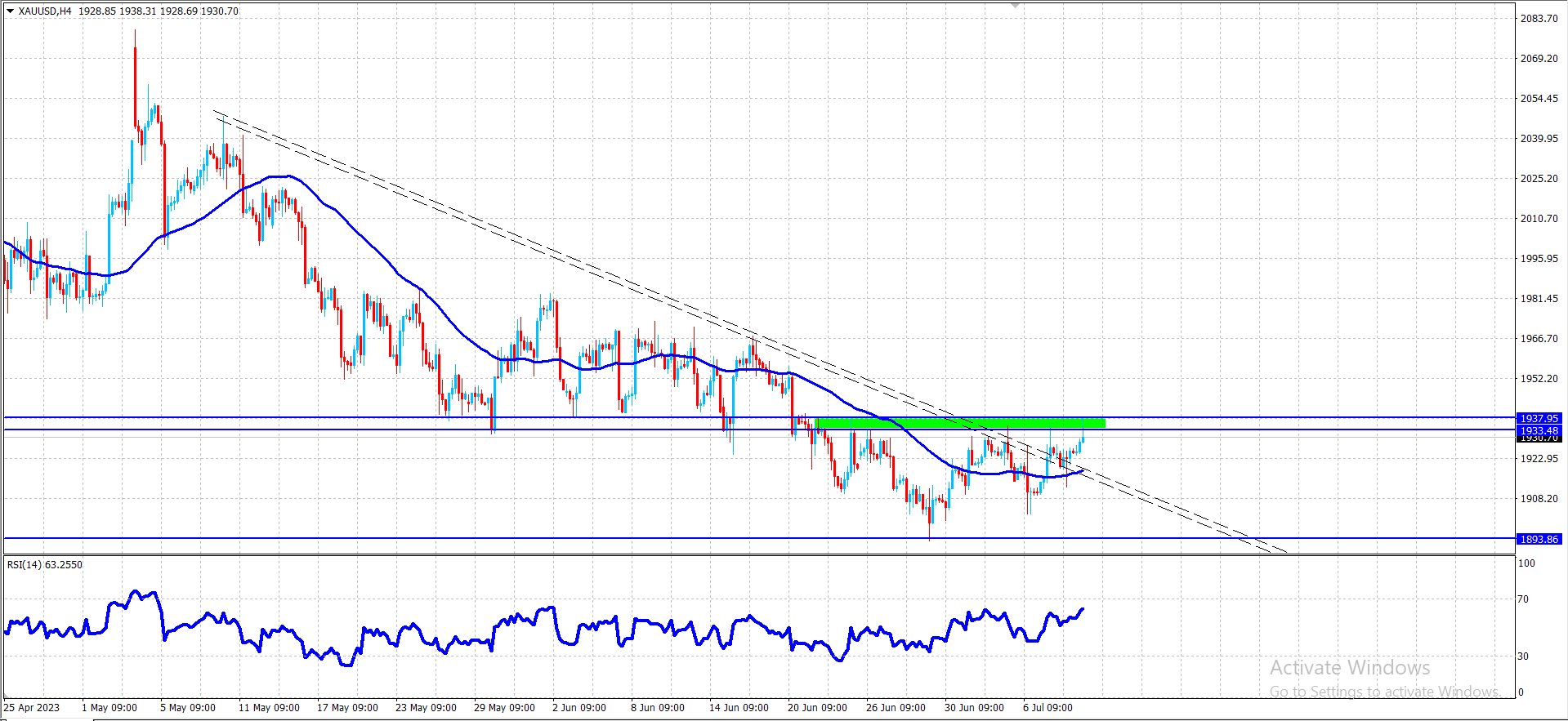1568x721 pixels.
Task: Click the Activate Windows watermark text
Action: [1350, 667]
